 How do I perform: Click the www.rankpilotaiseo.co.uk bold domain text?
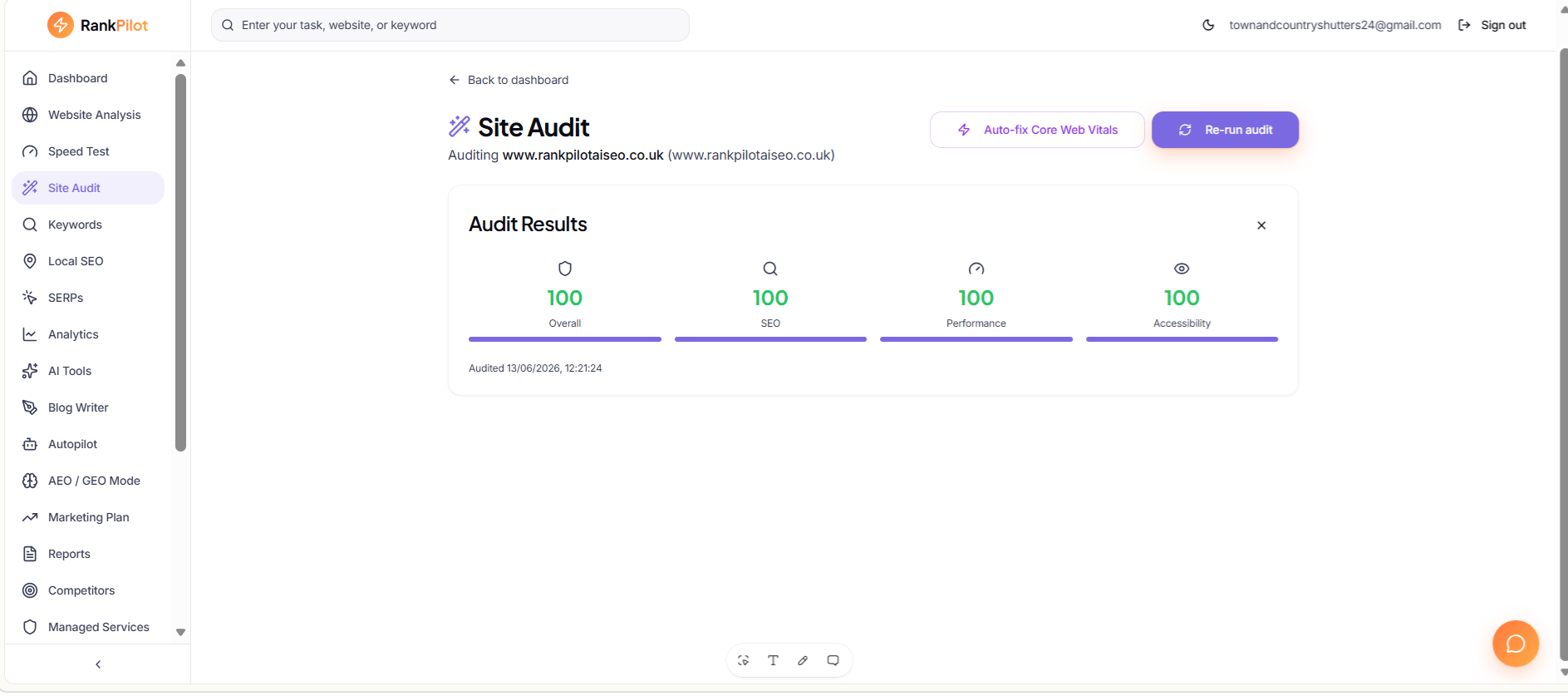point(583,155)
